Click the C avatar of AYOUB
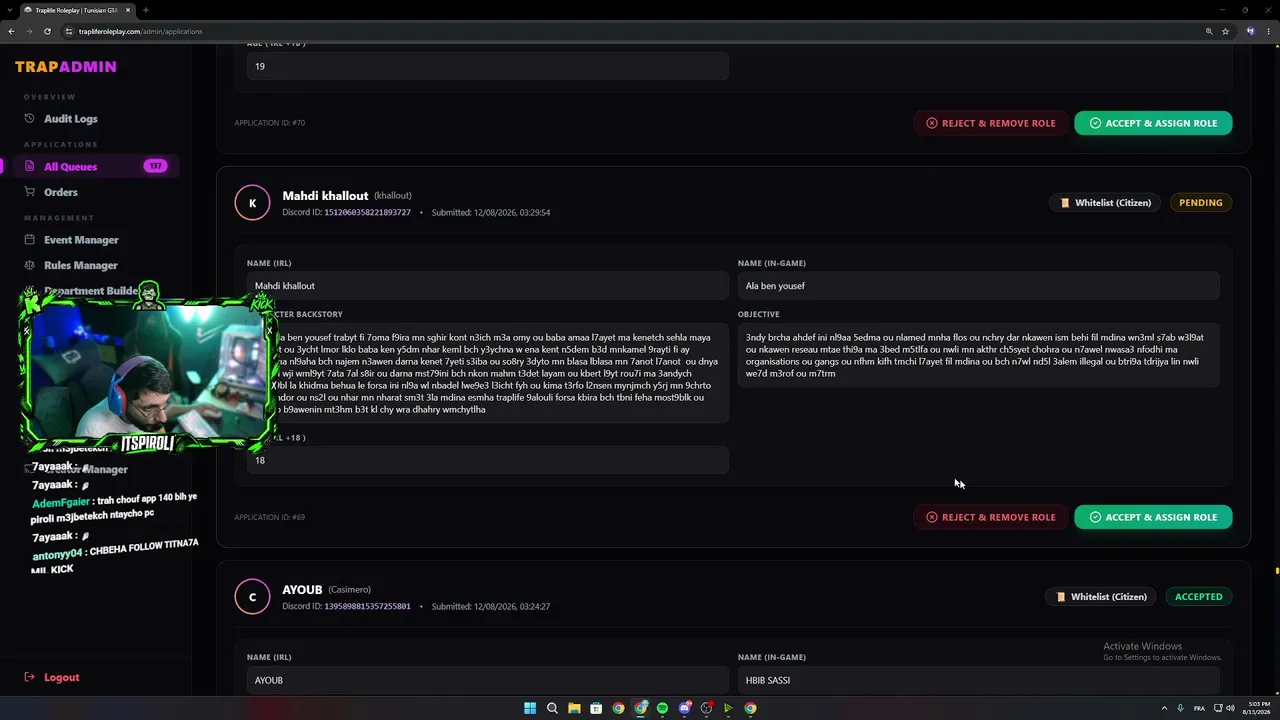 click(x=252, y=597)
